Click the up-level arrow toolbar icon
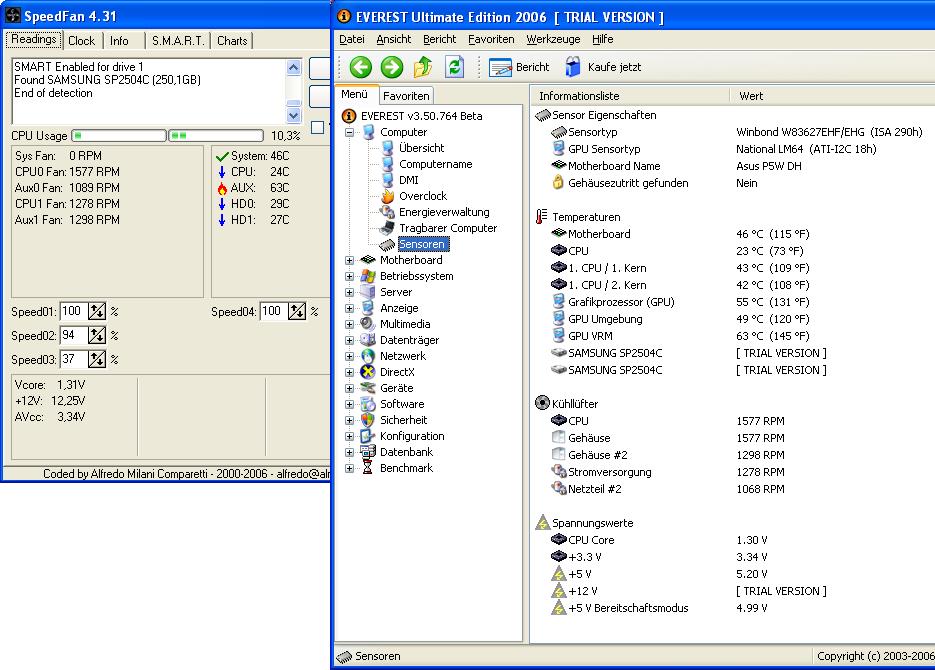935x670 pixels. (423, 67)
